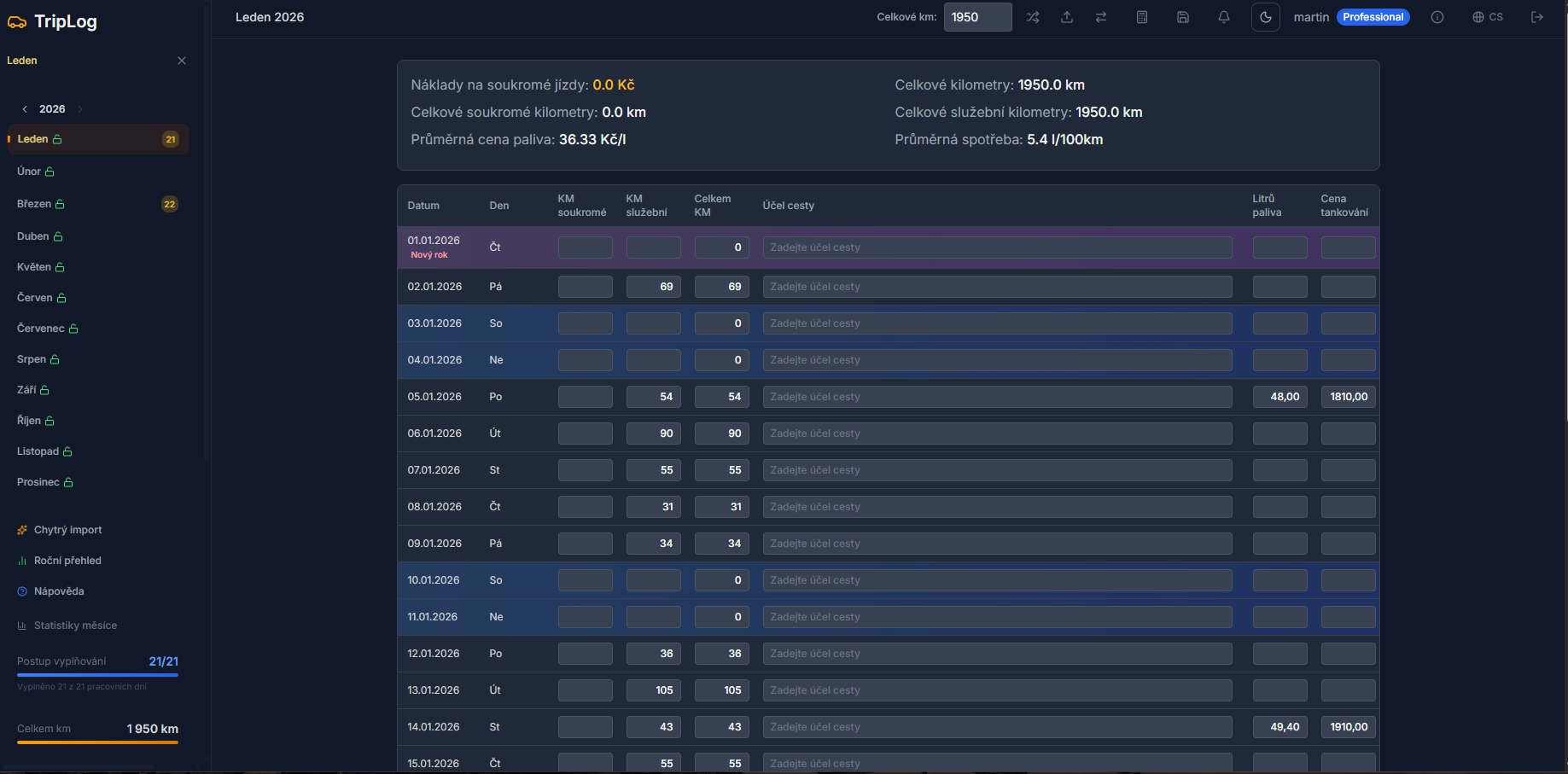Click the martin username in top bar
The height and width of the screenshot is (774, 1568).
pos(1311,17)
